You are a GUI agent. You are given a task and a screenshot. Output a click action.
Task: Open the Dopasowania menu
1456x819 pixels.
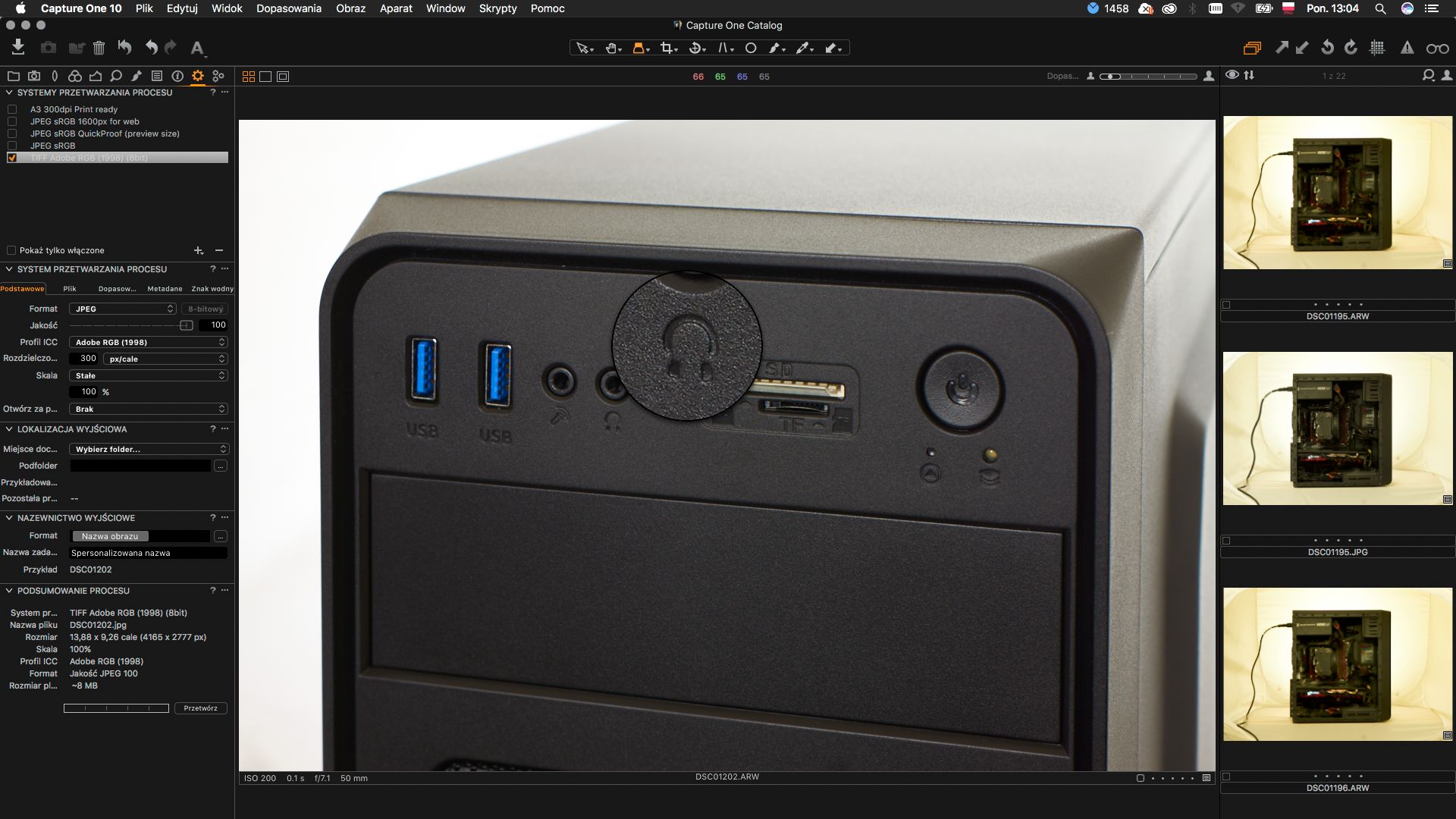click(x=288, y=8)
